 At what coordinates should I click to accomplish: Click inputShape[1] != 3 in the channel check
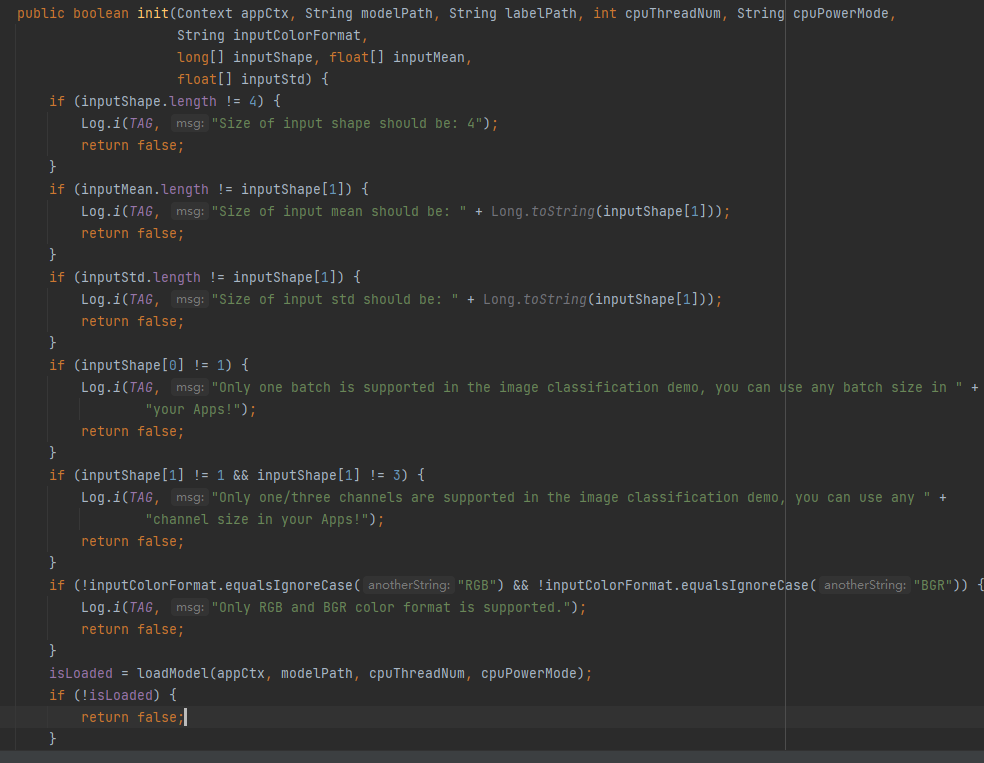click(x=328, y=475)
